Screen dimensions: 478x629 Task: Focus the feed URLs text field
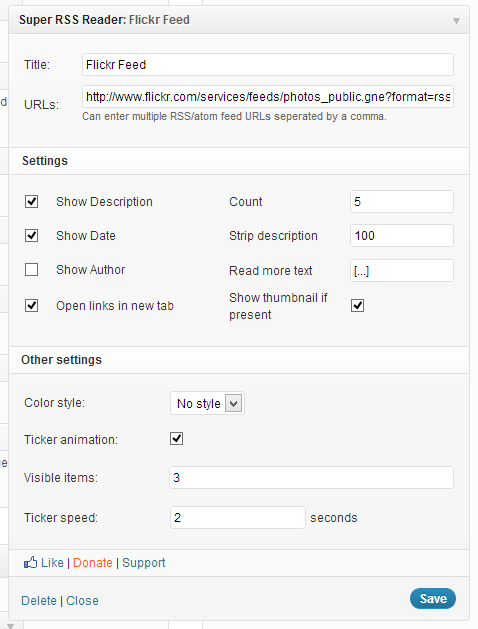pyautogui.click(x=268, y=97)
